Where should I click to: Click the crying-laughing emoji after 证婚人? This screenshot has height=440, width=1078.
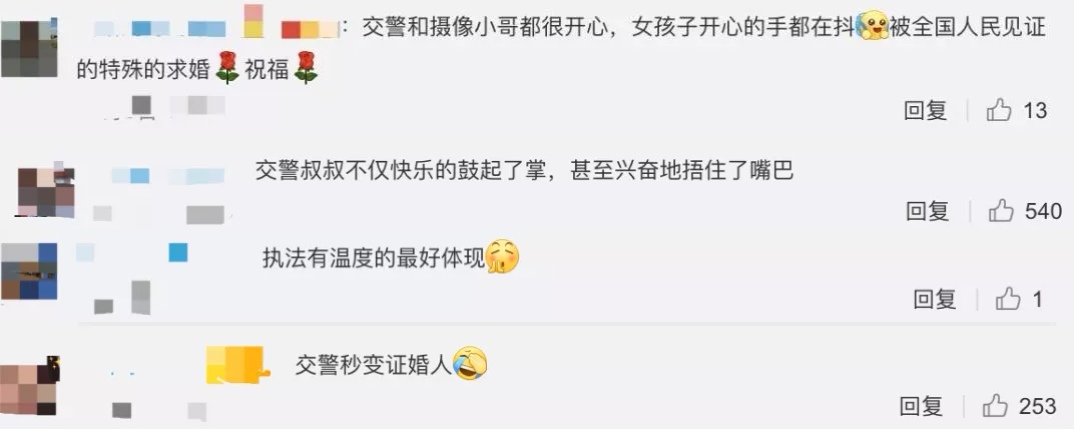(470, 364)
